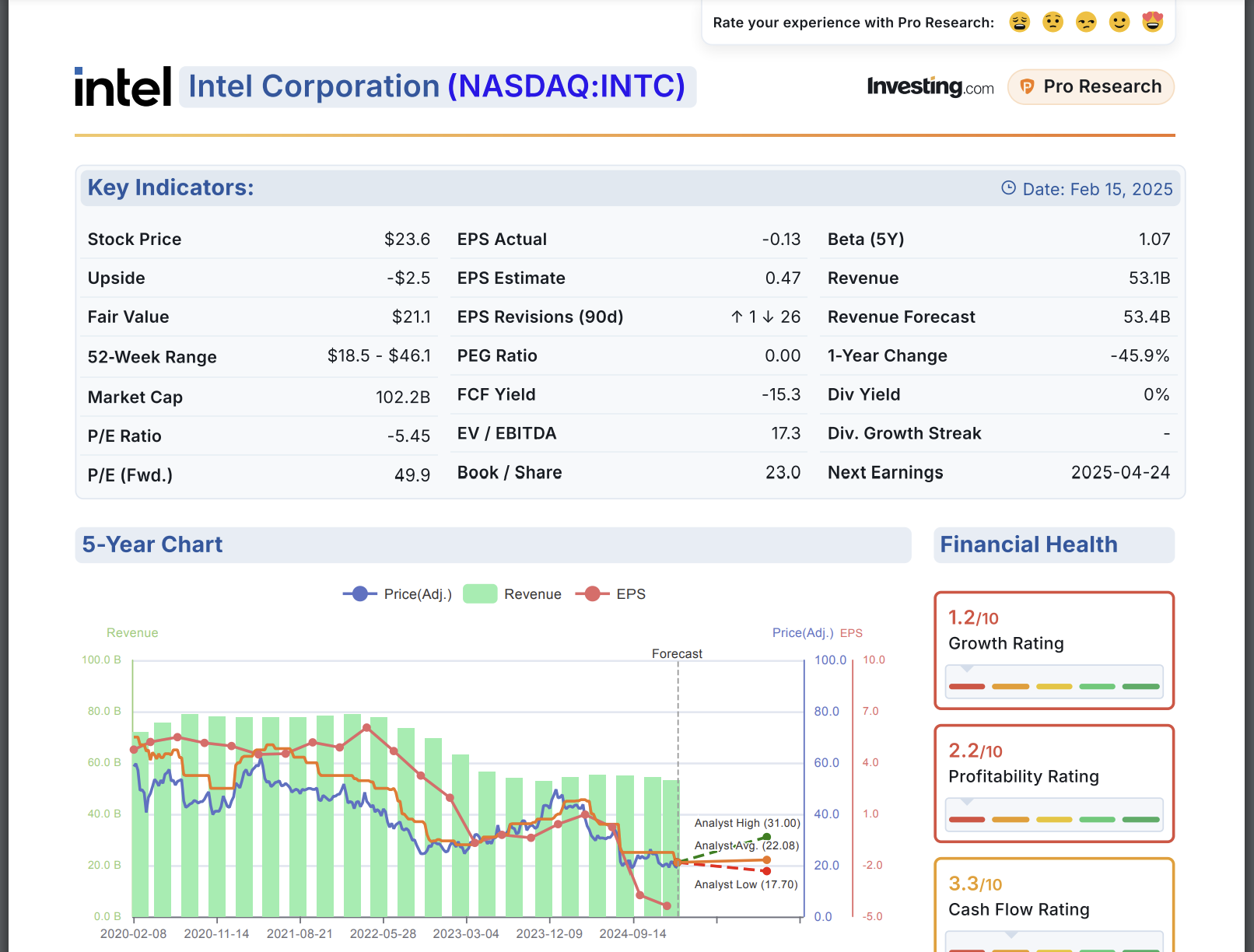The height and width of the screenshot is (952, 1254).
Task: Click the Revenue Forecast value 53.4B
Action: click(x=1147, y=317)
